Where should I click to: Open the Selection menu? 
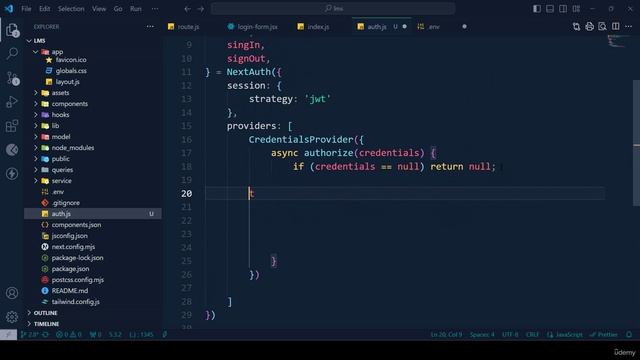coord(71,9)
